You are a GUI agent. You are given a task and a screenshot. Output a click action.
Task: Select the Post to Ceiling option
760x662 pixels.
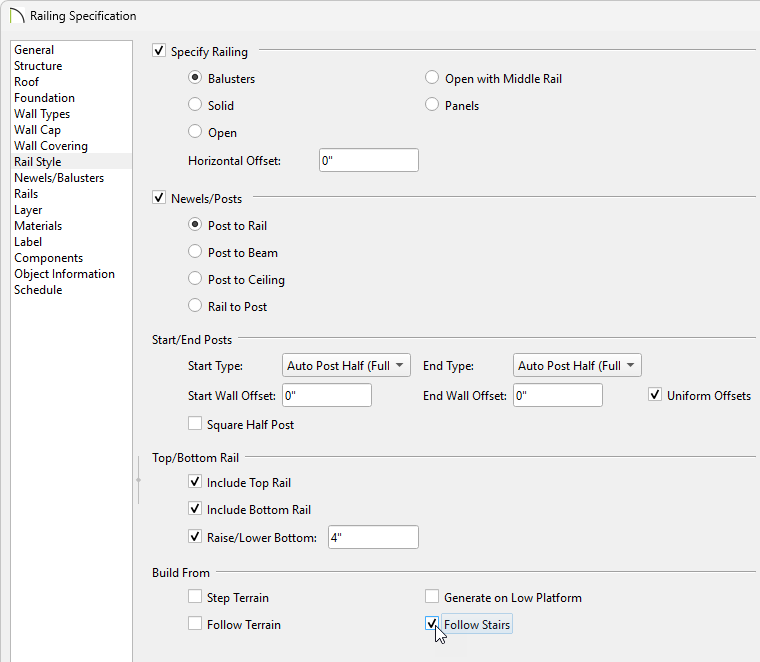tap(195, 279)
